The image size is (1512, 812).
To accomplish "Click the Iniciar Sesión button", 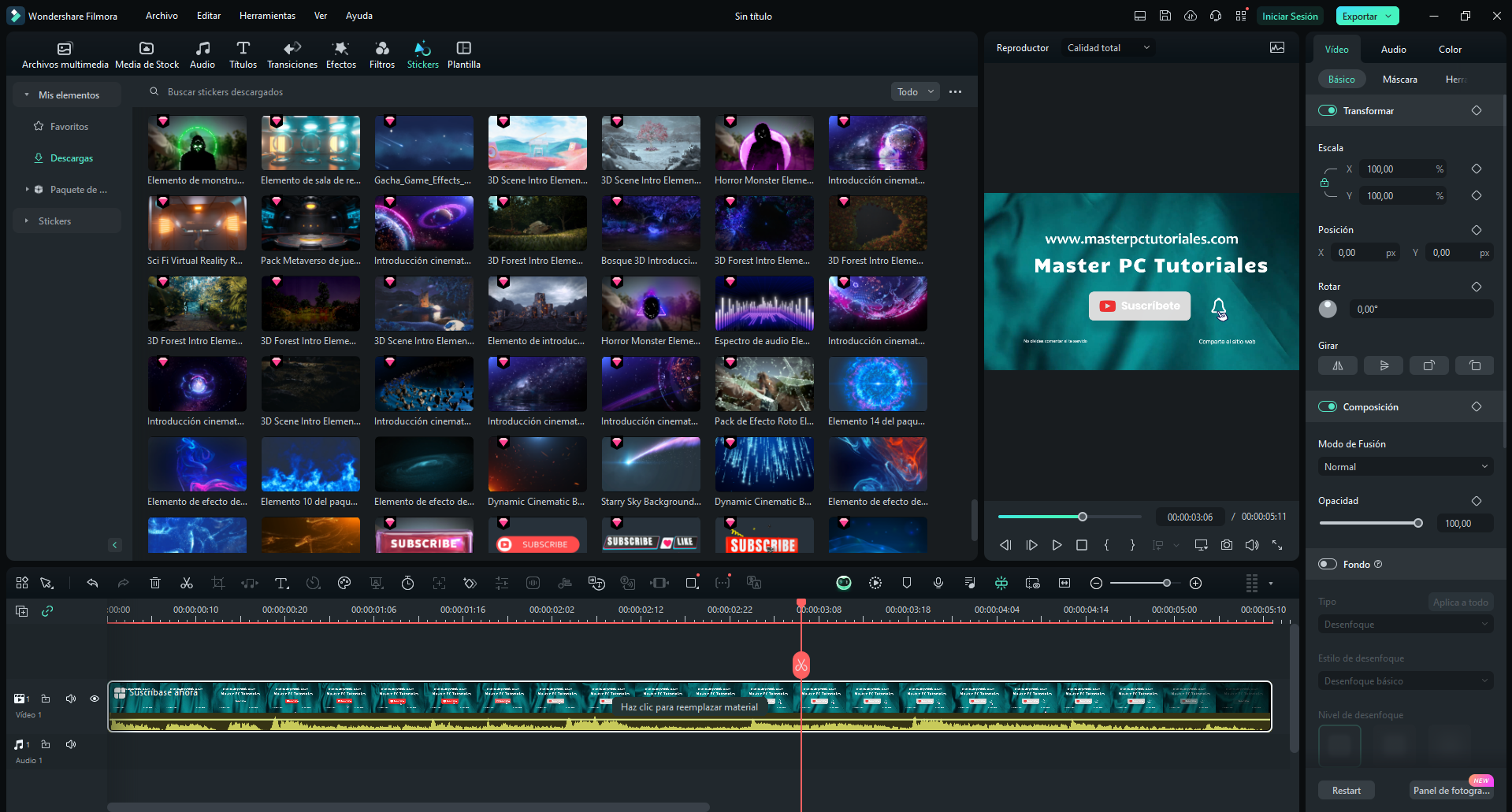I will [1290, 16].
